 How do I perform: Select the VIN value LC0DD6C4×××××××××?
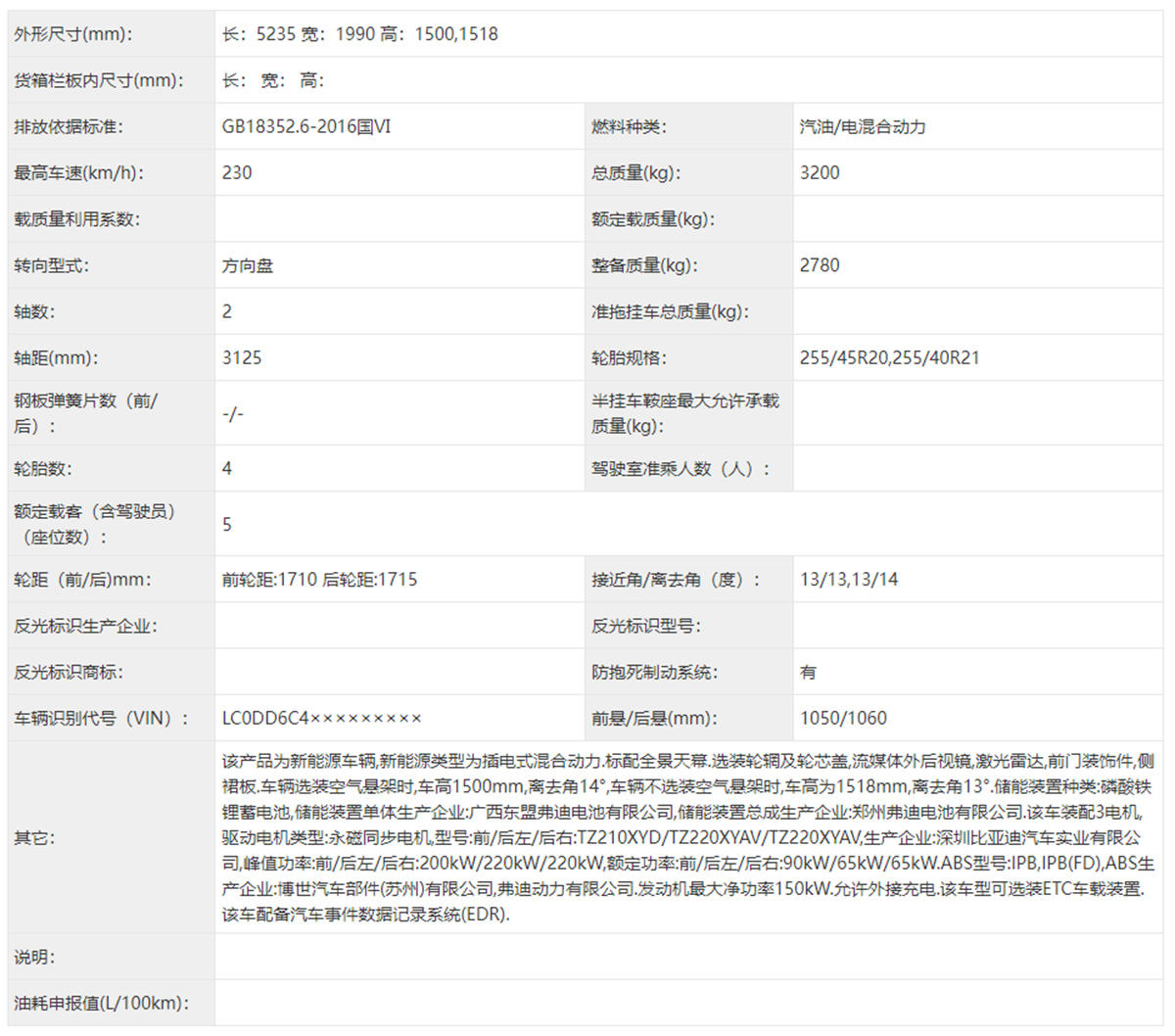coord(321,719)
